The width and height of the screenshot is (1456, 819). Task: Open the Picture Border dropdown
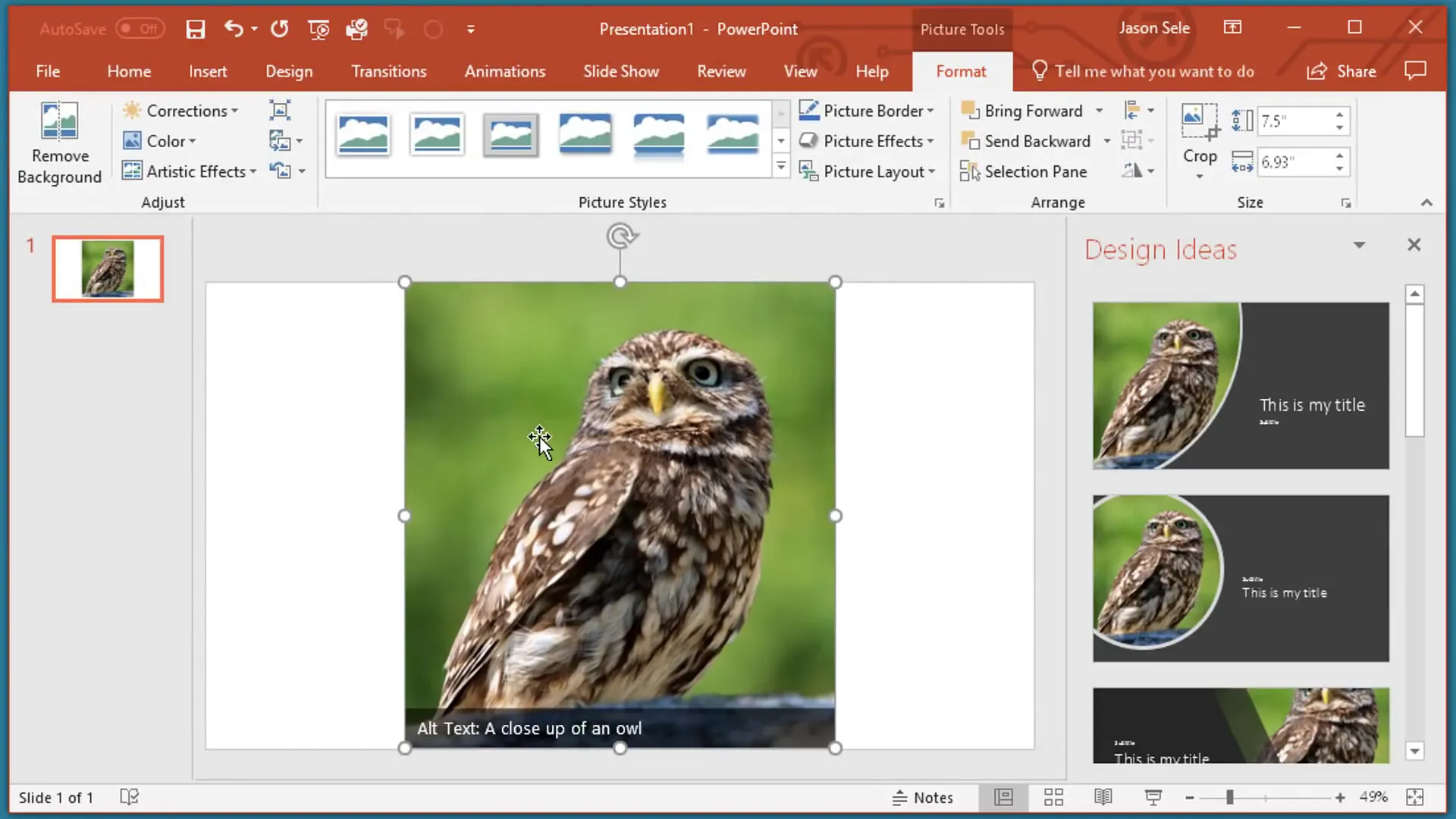(867, 111)
